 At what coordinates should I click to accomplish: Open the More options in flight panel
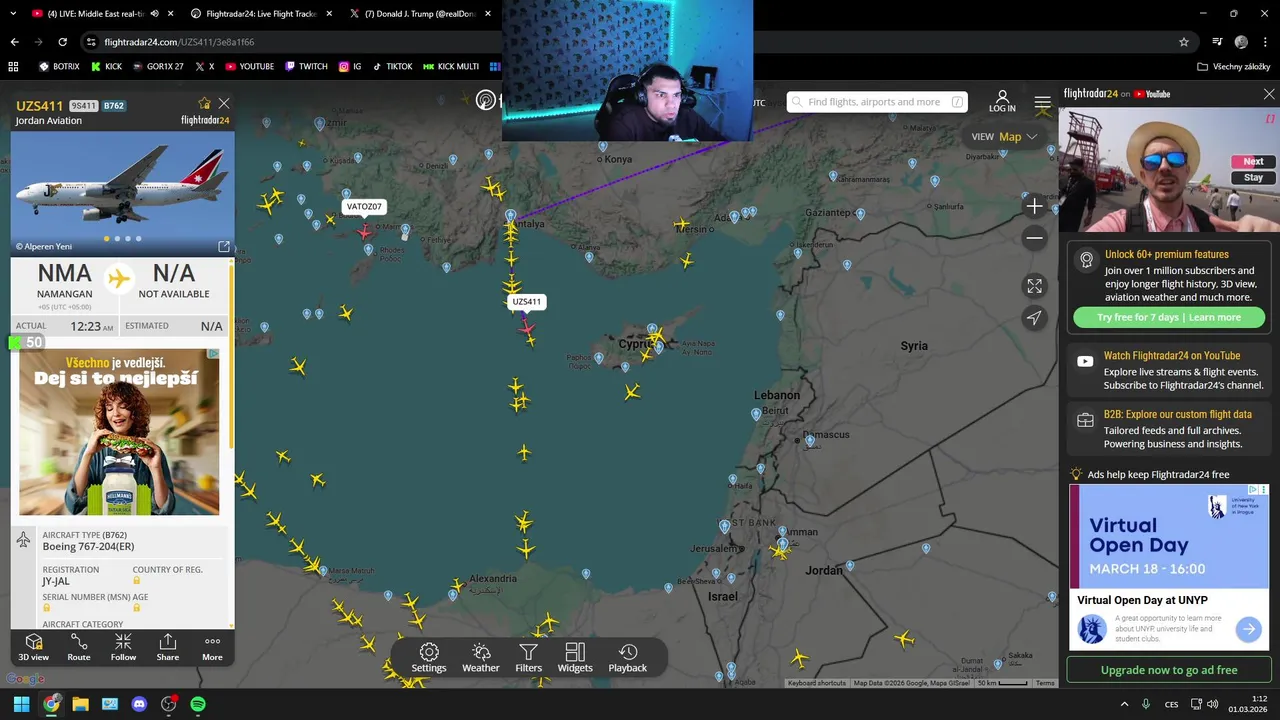(x=212, y=647)
